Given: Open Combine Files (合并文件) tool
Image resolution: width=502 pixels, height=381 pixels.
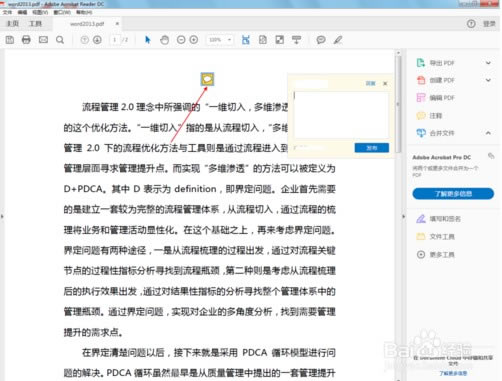Looking at the screenshot, I should coord(436,133).
